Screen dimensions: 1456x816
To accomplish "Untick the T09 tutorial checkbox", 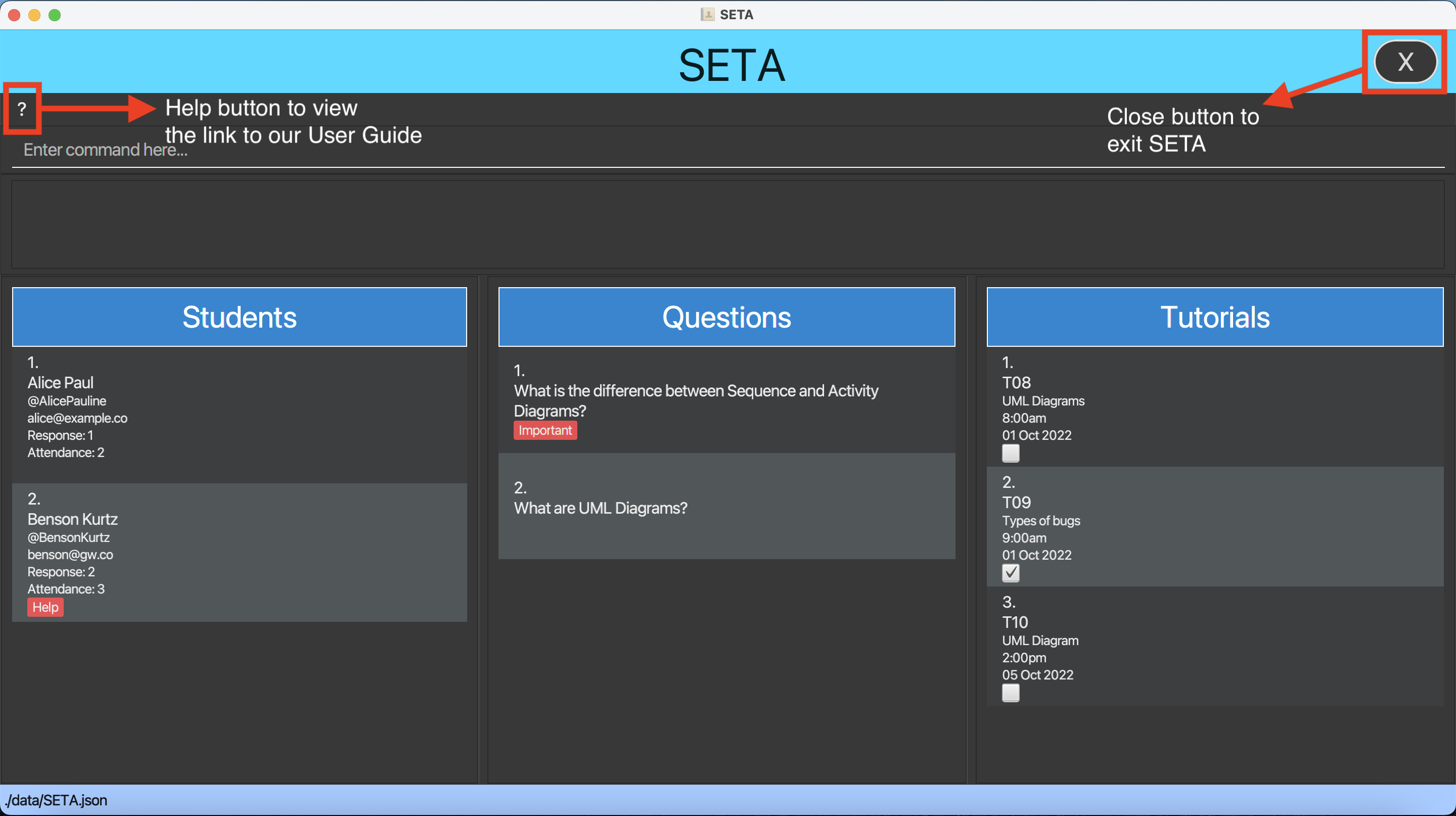I will (1011, 573).
